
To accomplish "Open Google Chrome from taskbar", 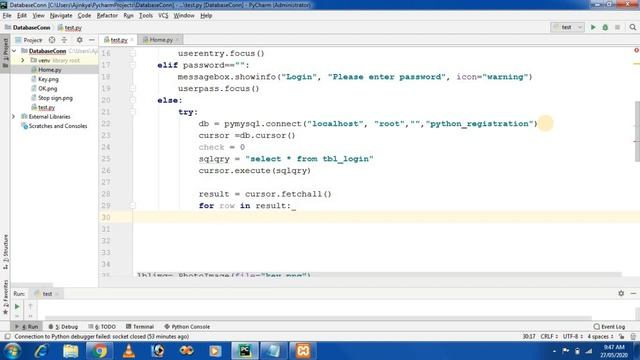I will tap(99, 351).
